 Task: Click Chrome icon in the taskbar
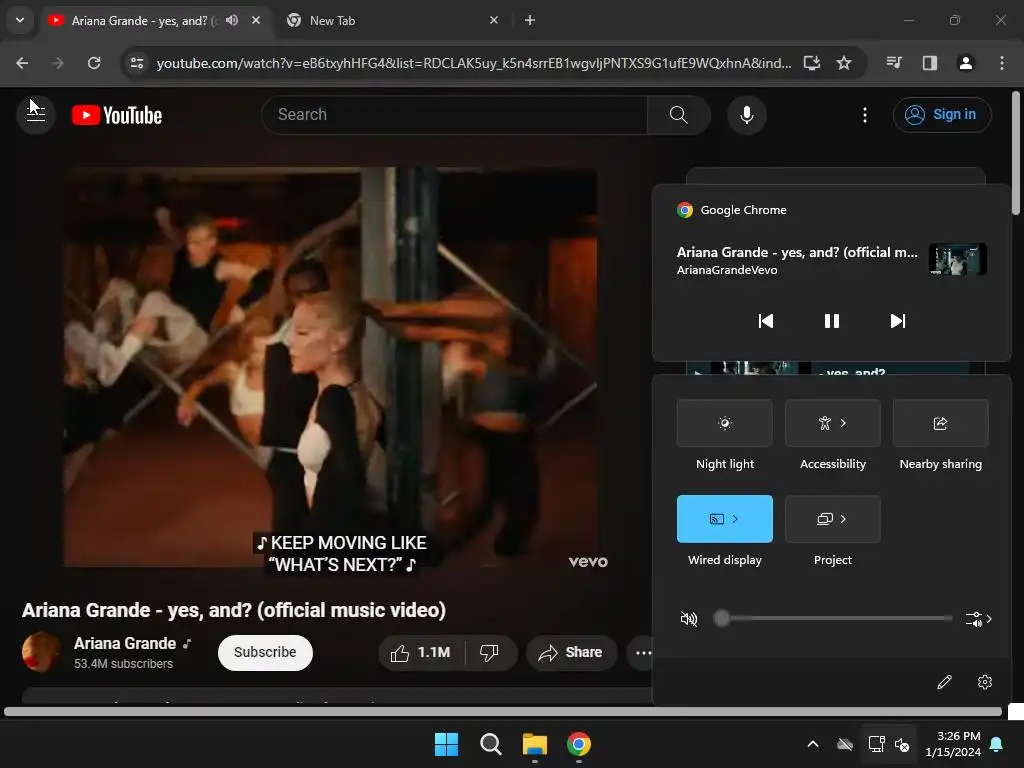579,744
